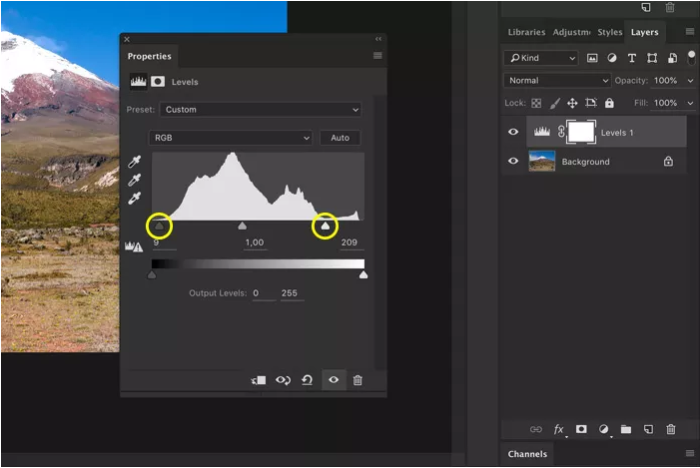
Task: Click the layer mask icon in Properties
Action: point(158,82)
